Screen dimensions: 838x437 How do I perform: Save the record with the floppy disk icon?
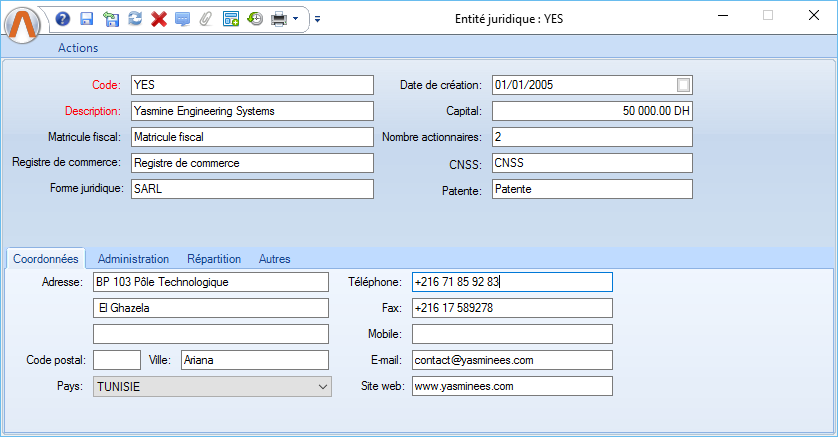[x=86, y=18]
